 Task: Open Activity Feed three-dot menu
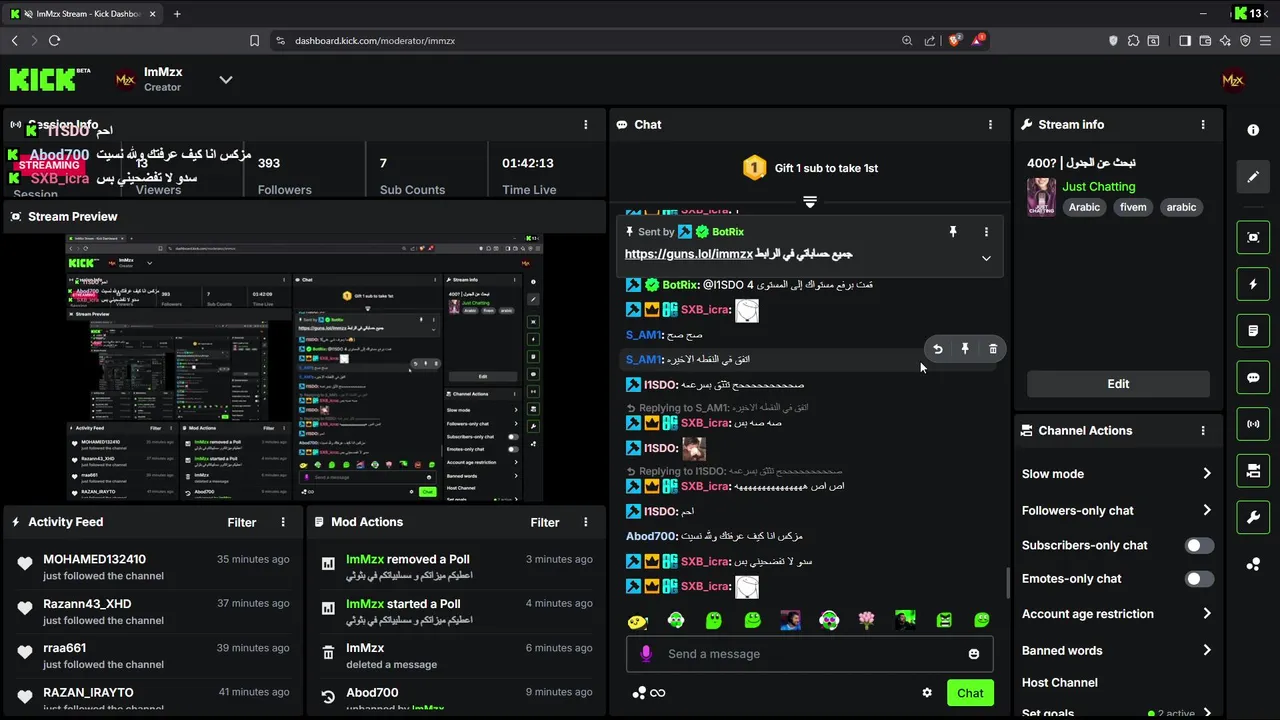coord(283,522)
